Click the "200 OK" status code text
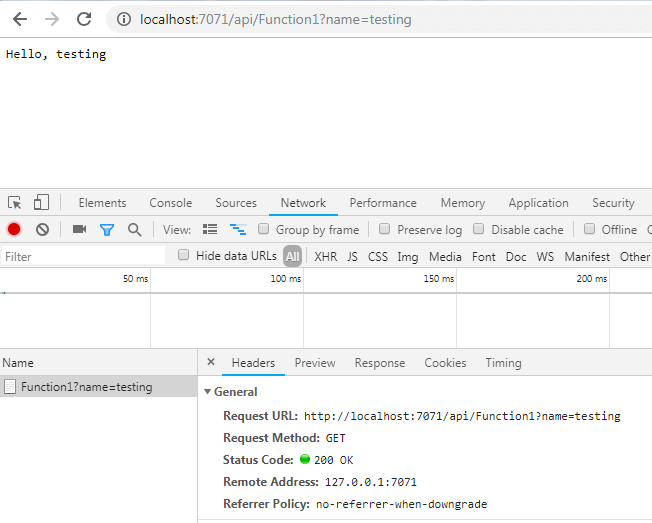Screen dimensions: 652x523 (x=333, y=460)
